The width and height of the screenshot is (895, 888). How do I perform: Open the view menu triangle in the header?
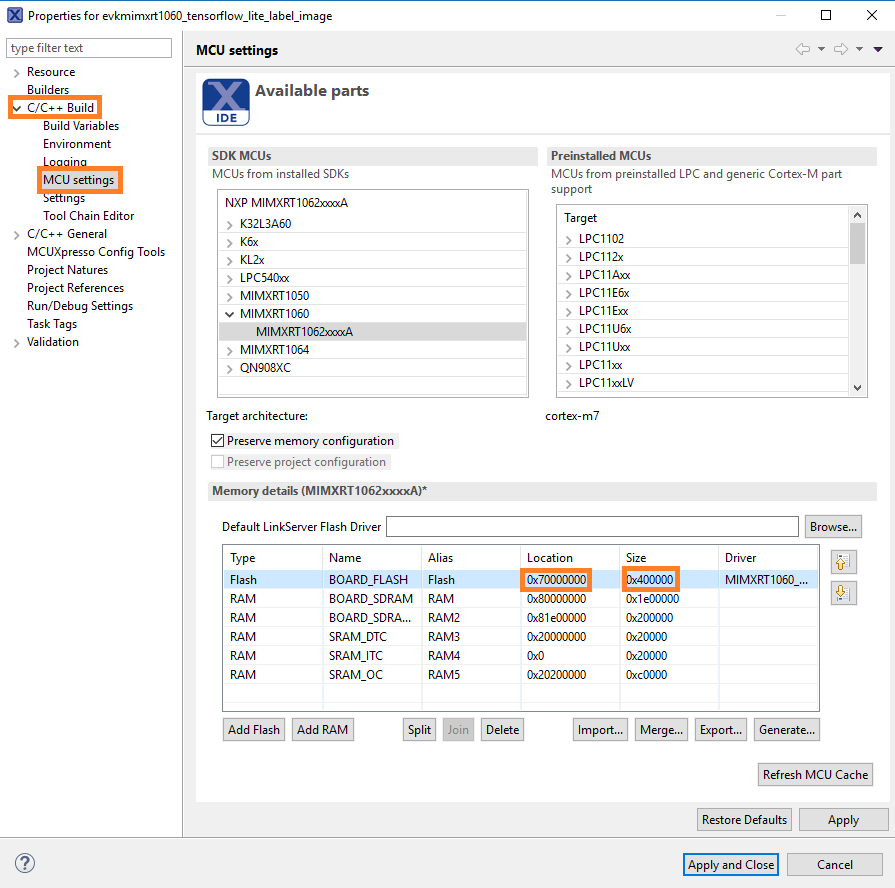click(878, 49)
